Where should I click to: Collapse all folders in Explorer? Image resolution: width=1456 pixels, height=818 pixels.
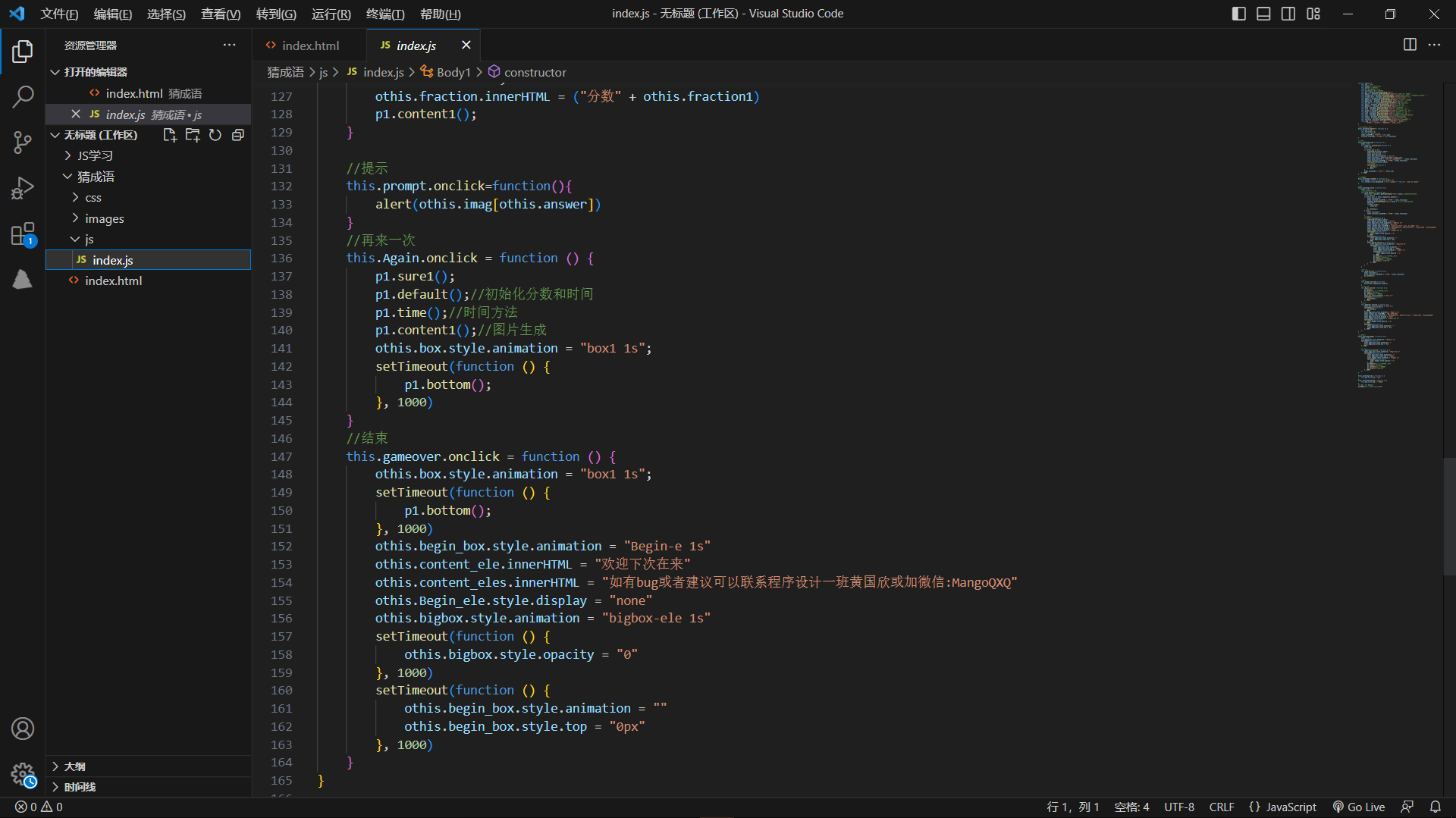238,135
